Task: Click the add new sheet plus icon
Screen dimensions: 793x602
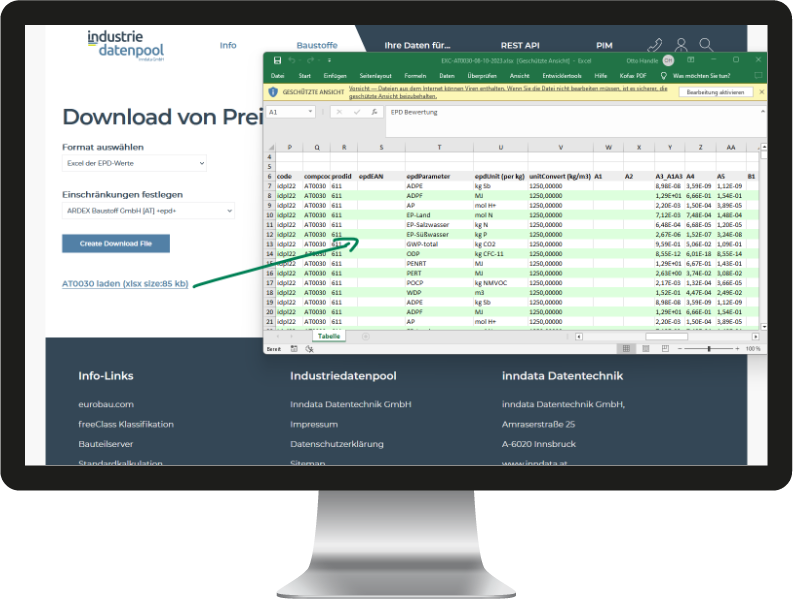Action: pos(366,336)
